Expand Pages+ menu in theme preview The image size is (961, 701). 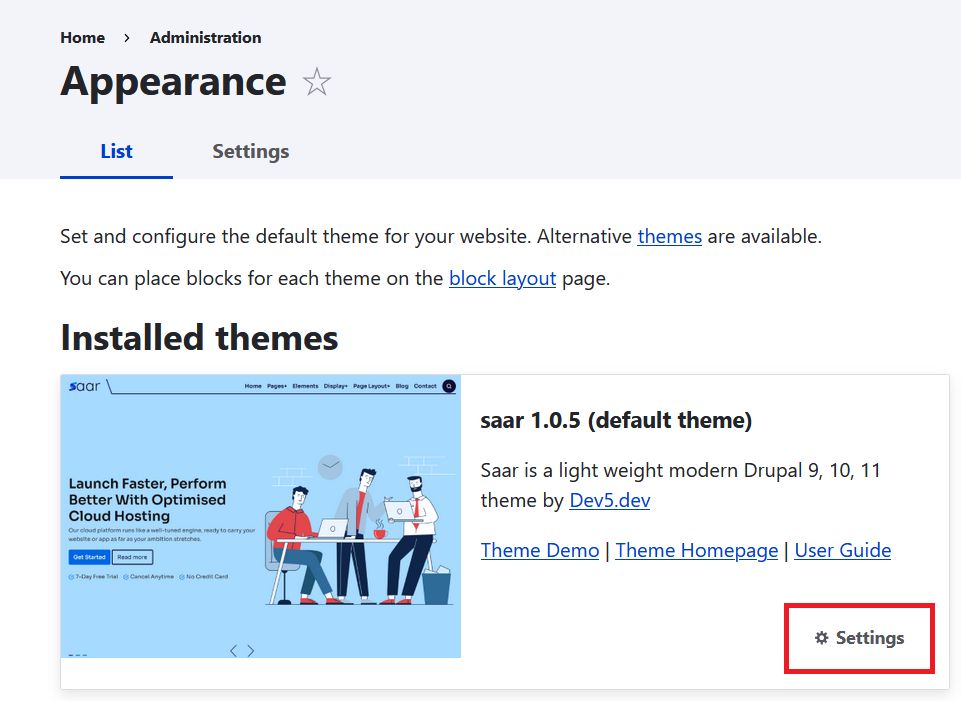click(x=277, y=386)
